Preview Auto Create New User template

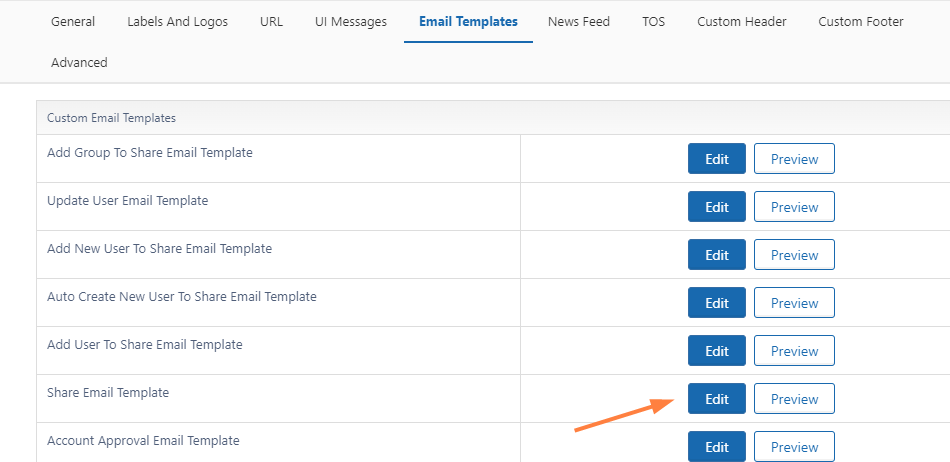click(x=794, y=303)
